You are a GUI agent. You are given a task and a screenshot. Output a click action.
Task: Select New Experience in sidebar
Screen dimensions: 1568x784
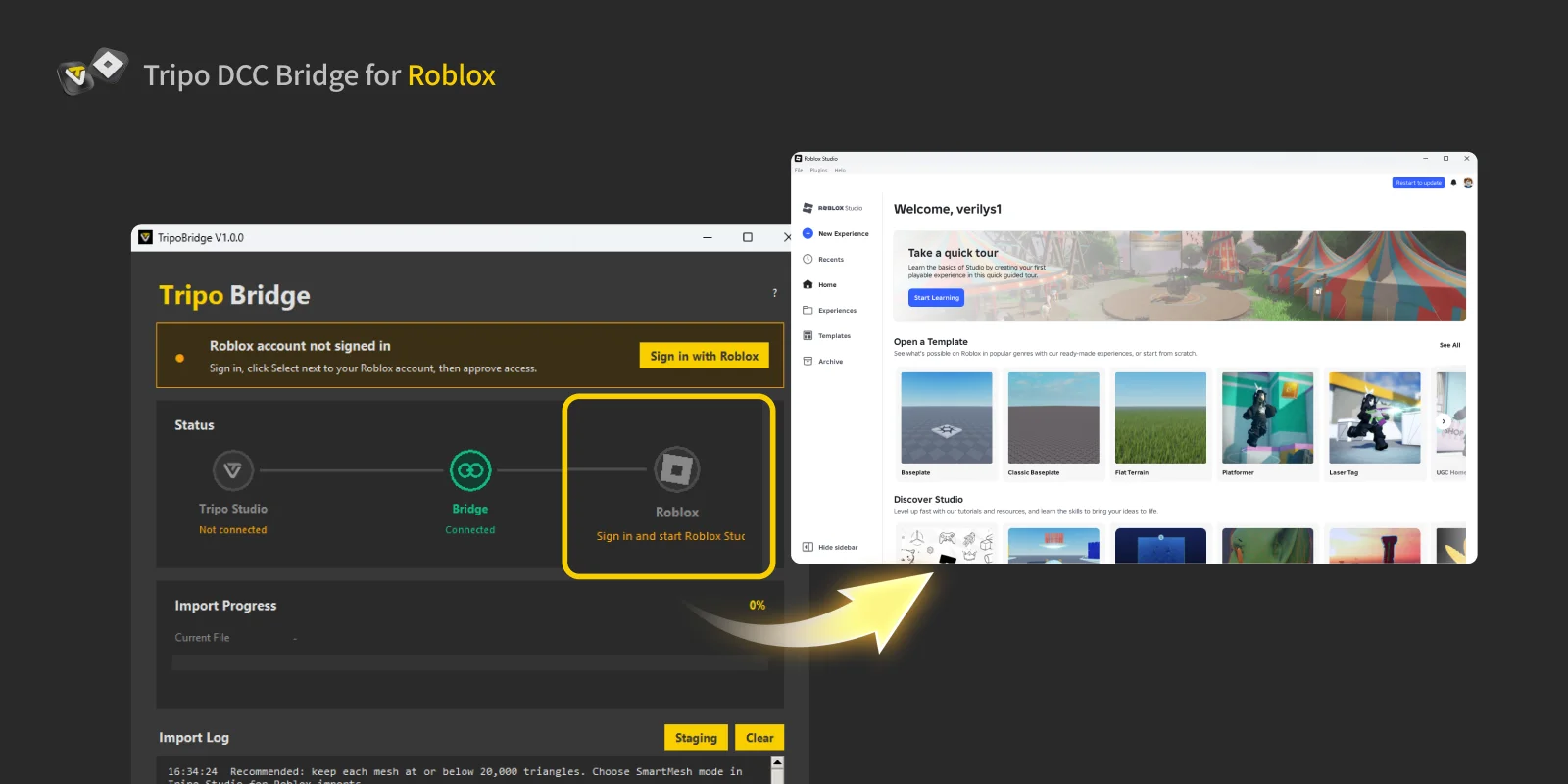click(x=844, y=233)
